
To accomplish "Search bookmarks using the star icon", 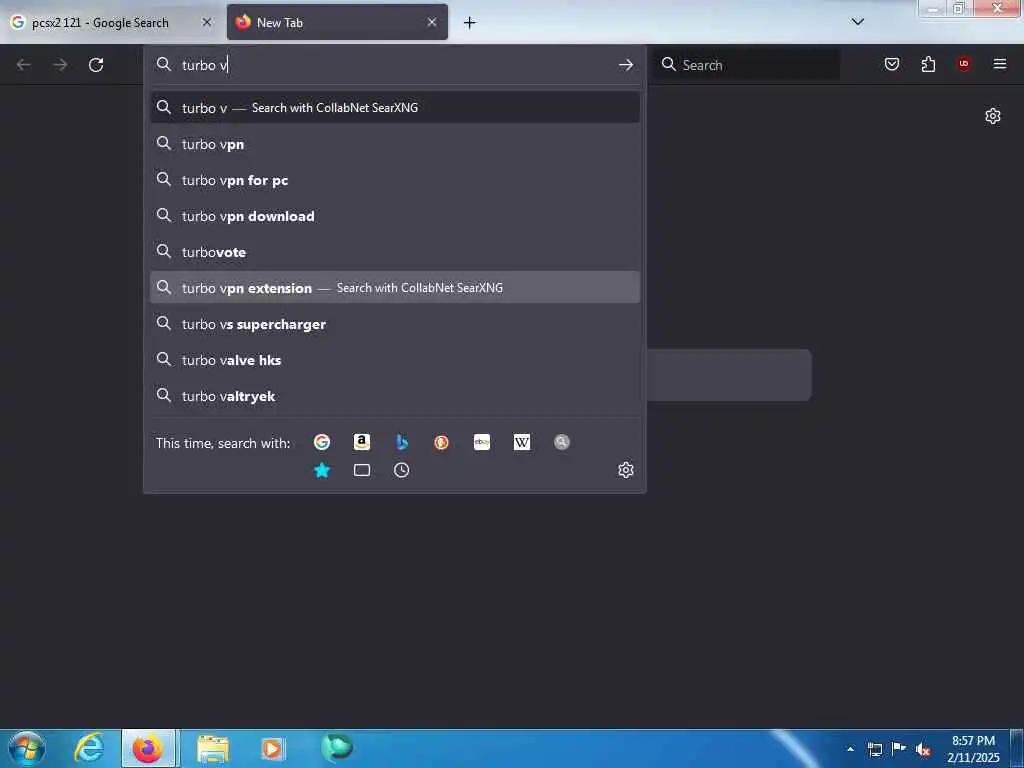I will (x=321, y=470).
